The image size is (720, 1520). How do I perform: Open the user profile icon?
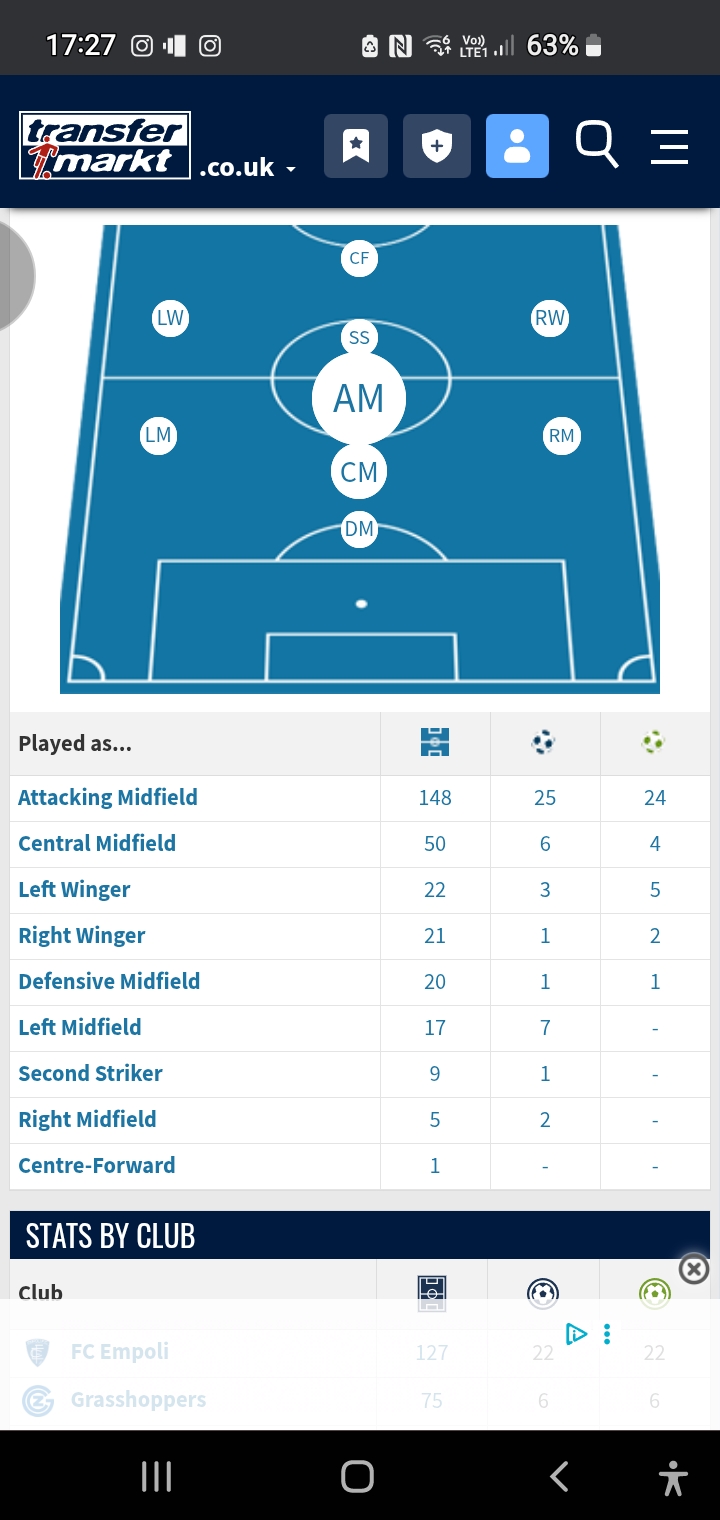pos(517,146)
